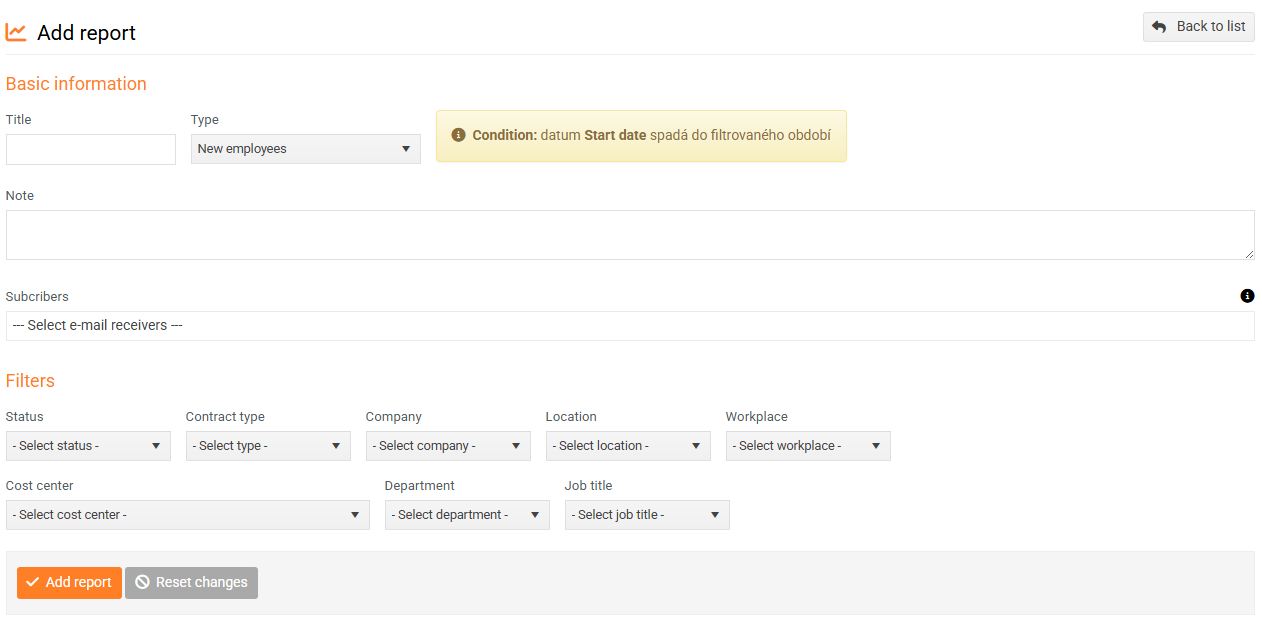
Task: Click the Back to list button
Action: point(1198,27)
